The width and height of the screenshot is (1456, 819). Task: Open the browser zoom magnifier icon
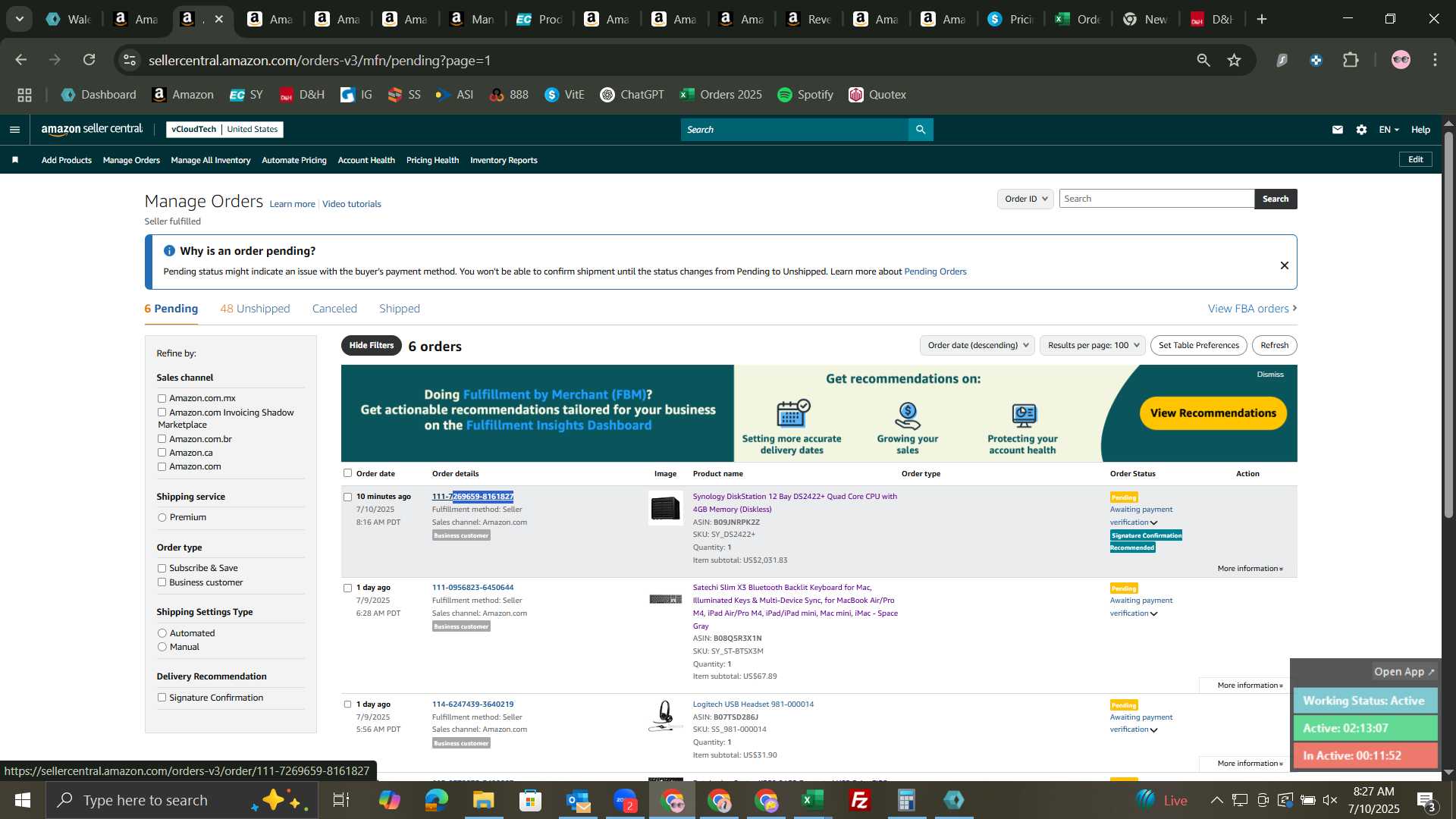coord(1203,60)
